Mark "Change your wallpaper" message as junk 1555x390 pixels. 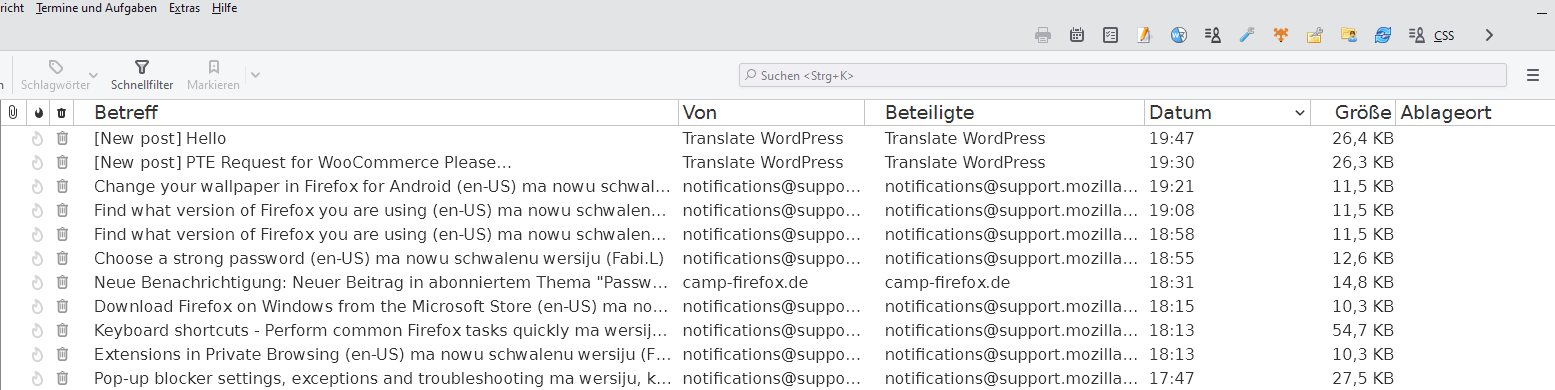(x=38, y=186)
